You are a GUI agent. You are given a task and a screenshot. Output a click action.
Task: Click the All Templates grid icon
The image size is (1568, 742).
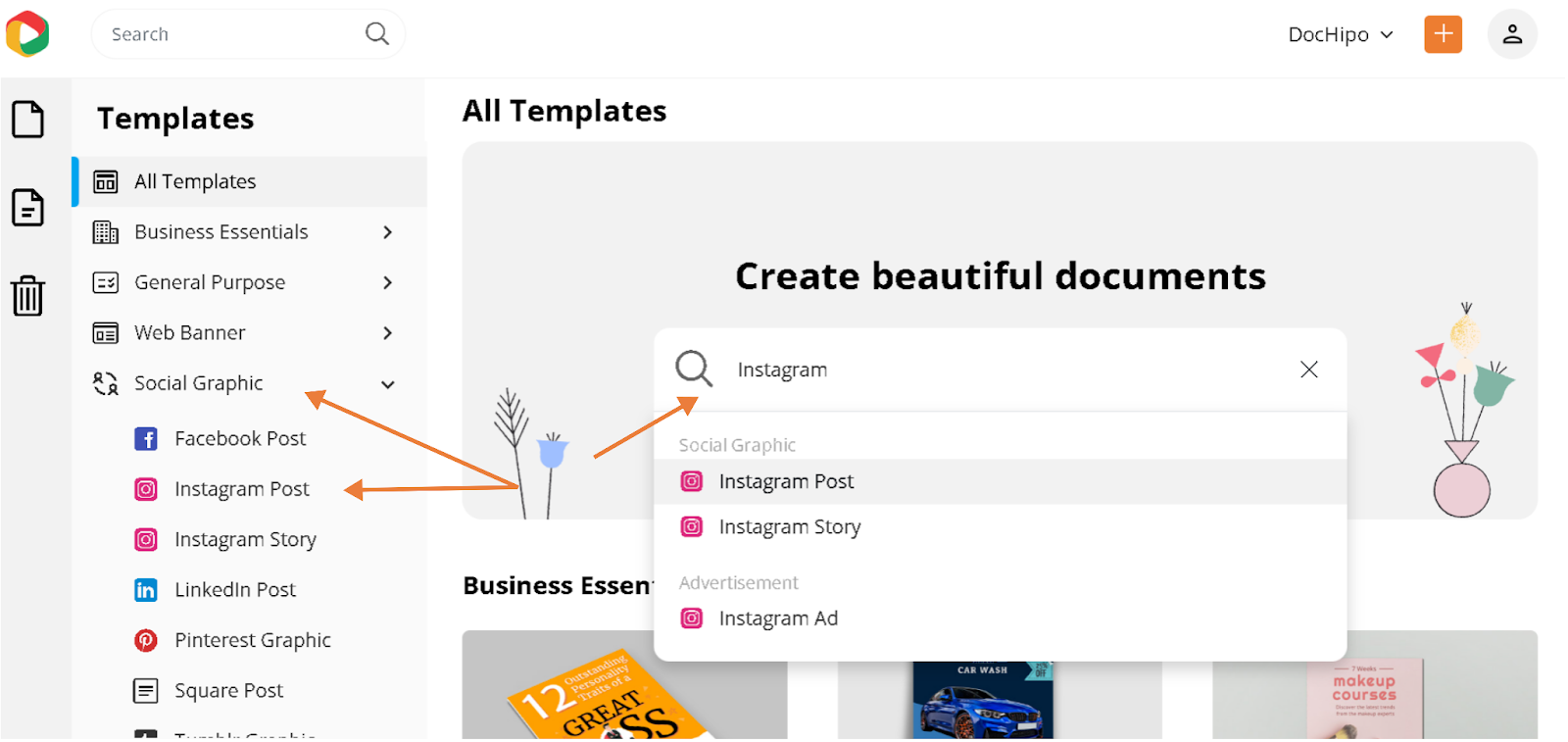point(105,181)
